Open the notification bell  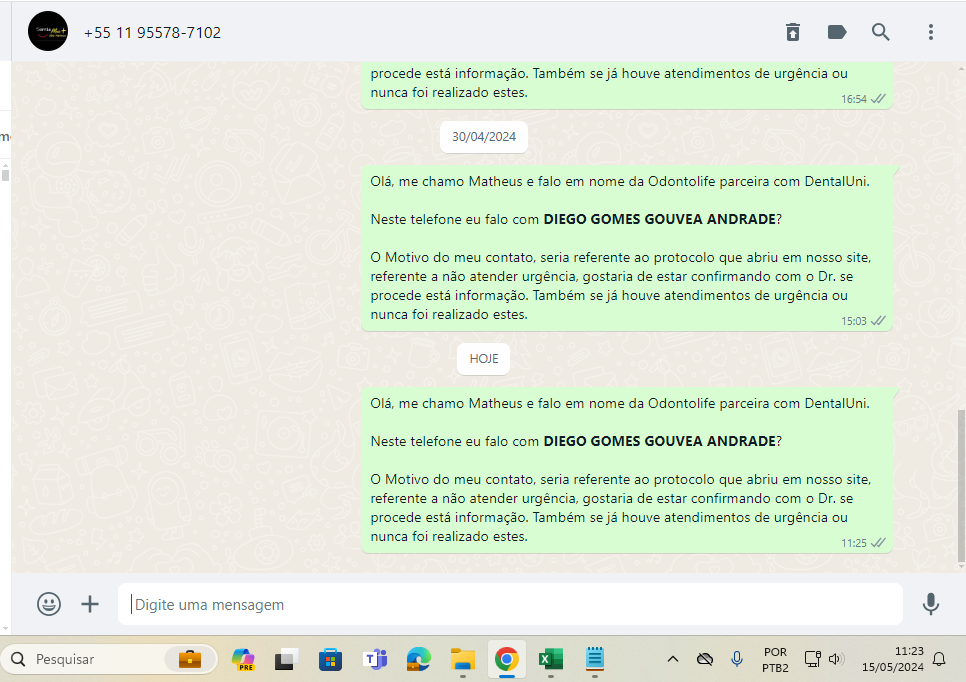(939, 659)
